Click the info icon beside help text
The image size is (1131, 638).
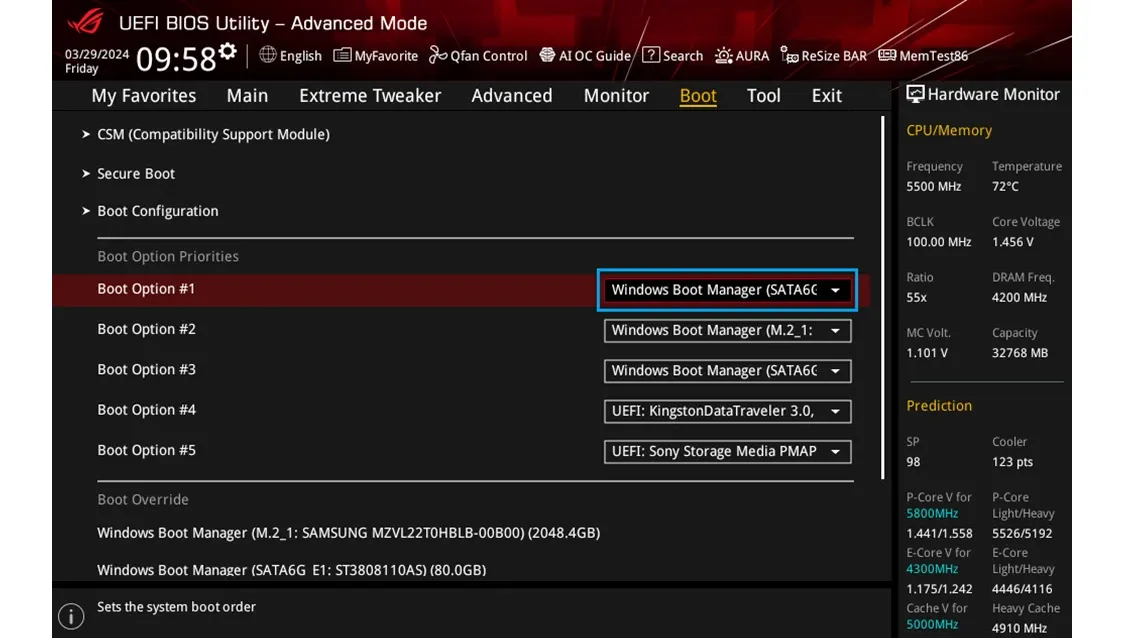click(71, 616)
